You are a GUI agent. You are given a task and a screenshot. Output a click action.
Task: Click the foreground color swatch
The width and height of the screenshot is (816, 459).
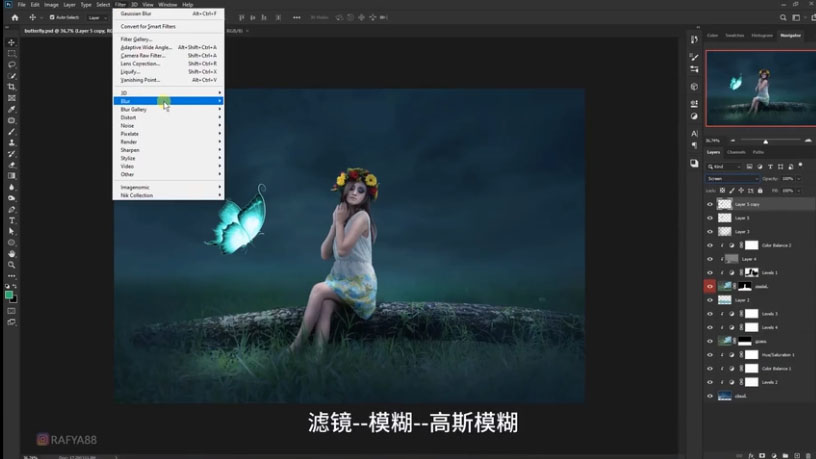(9, 295)
